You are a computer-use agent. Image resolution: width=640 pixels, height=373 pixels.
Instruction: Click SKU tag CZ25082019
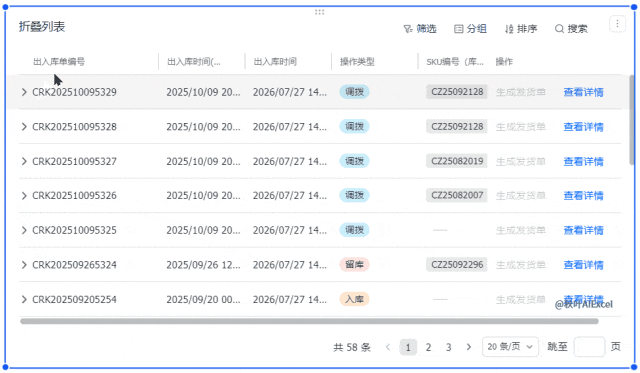[457, 161]
